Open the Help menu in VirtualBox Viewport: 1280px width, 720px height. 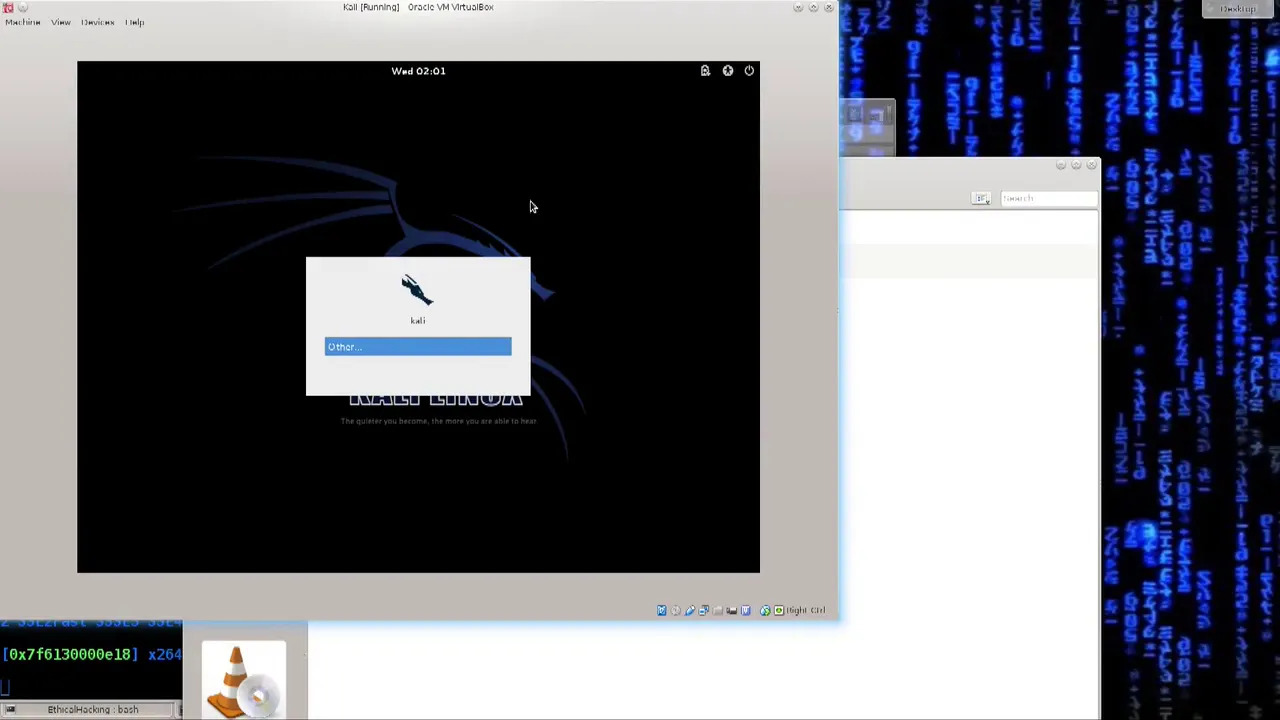[135, 22]
